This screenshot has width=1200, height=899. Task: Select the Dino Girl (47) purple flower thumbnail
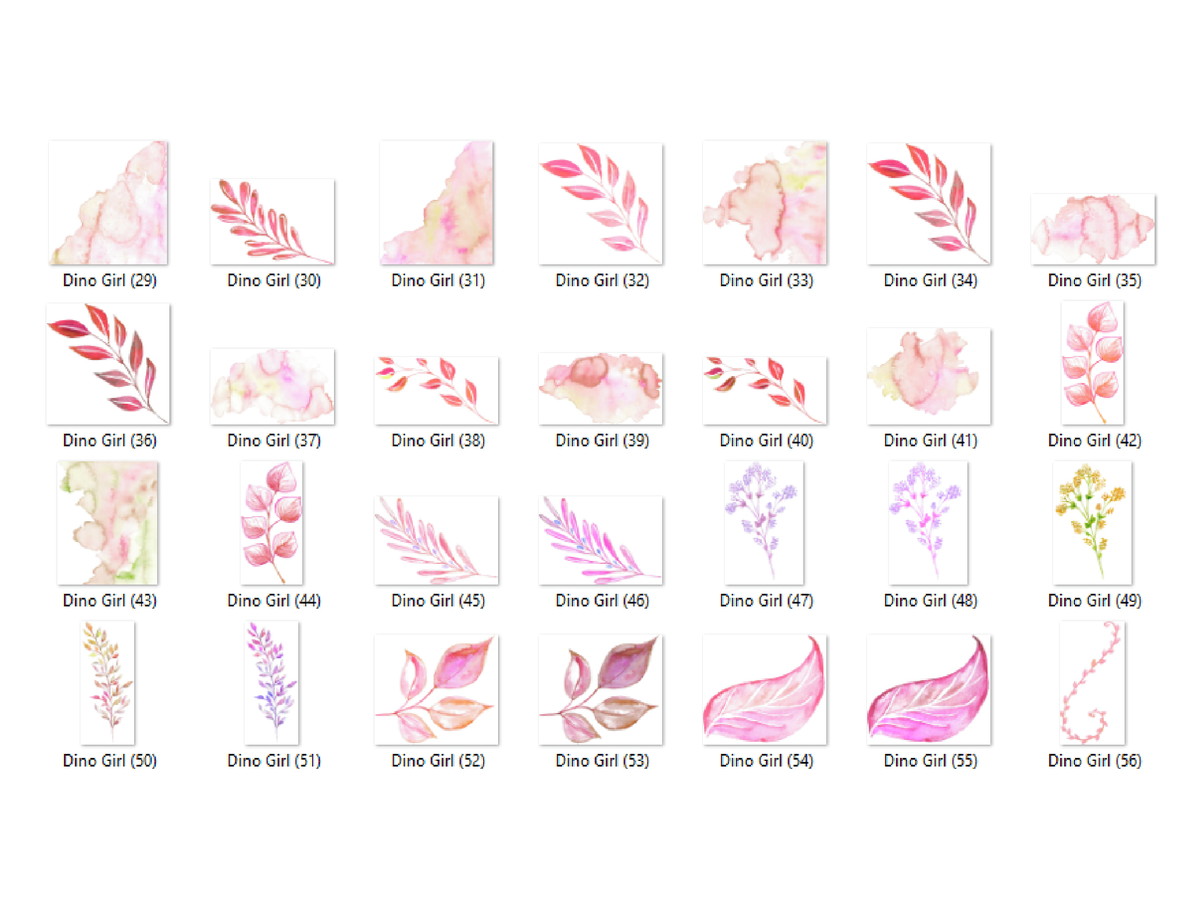tap(764, 523)
